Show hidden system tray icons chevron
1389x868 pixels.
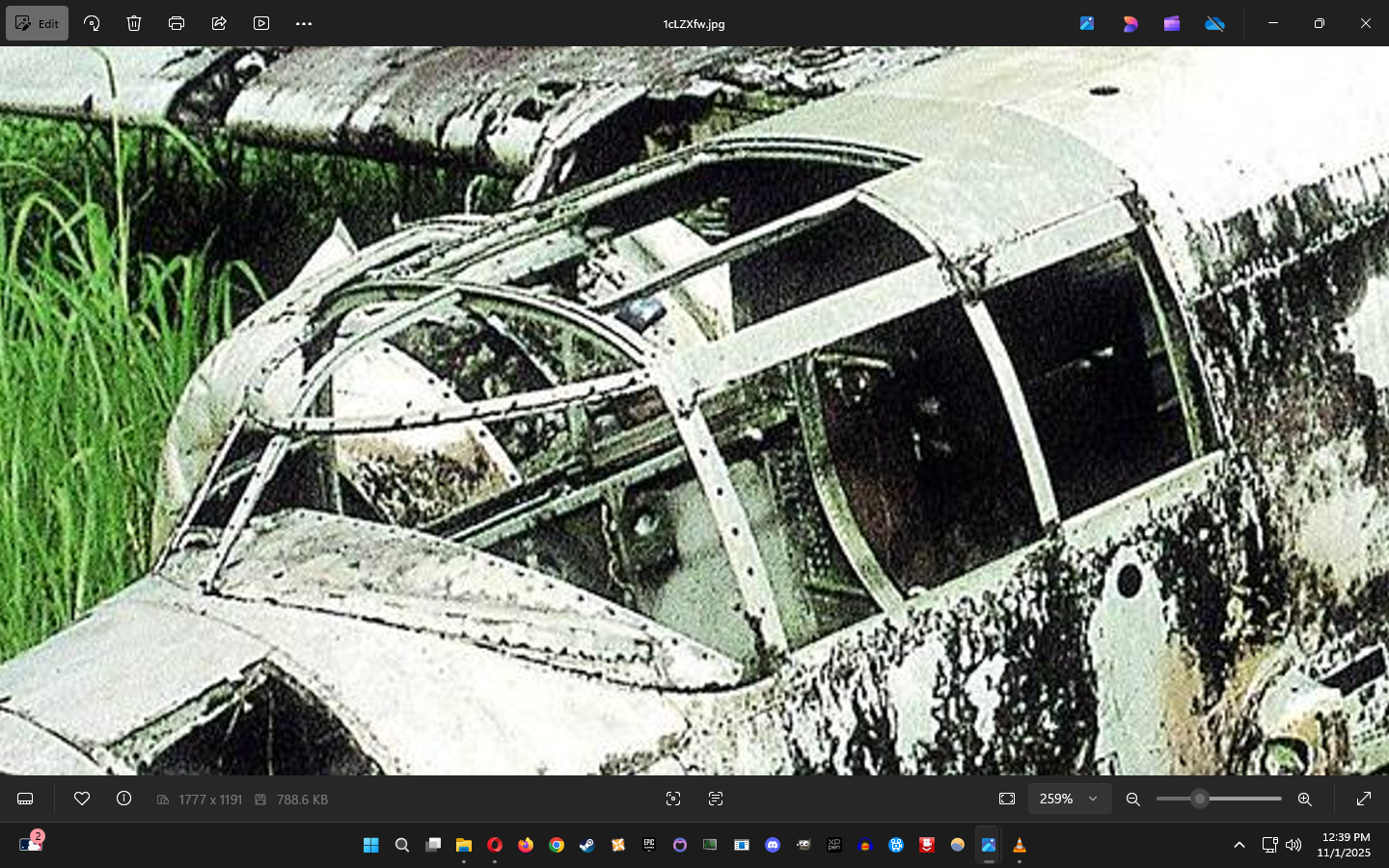1239,845
